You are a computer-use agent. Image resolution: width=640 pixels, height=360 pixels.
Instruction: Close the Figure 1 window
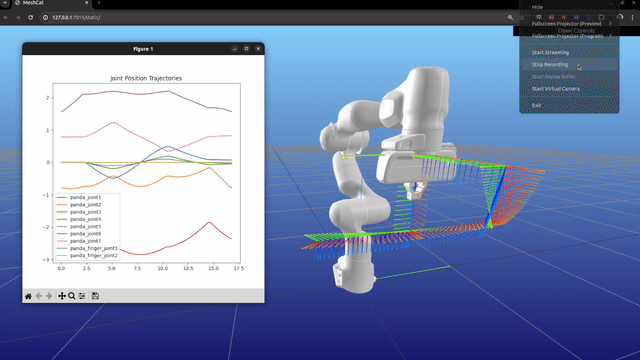[258, 49]
